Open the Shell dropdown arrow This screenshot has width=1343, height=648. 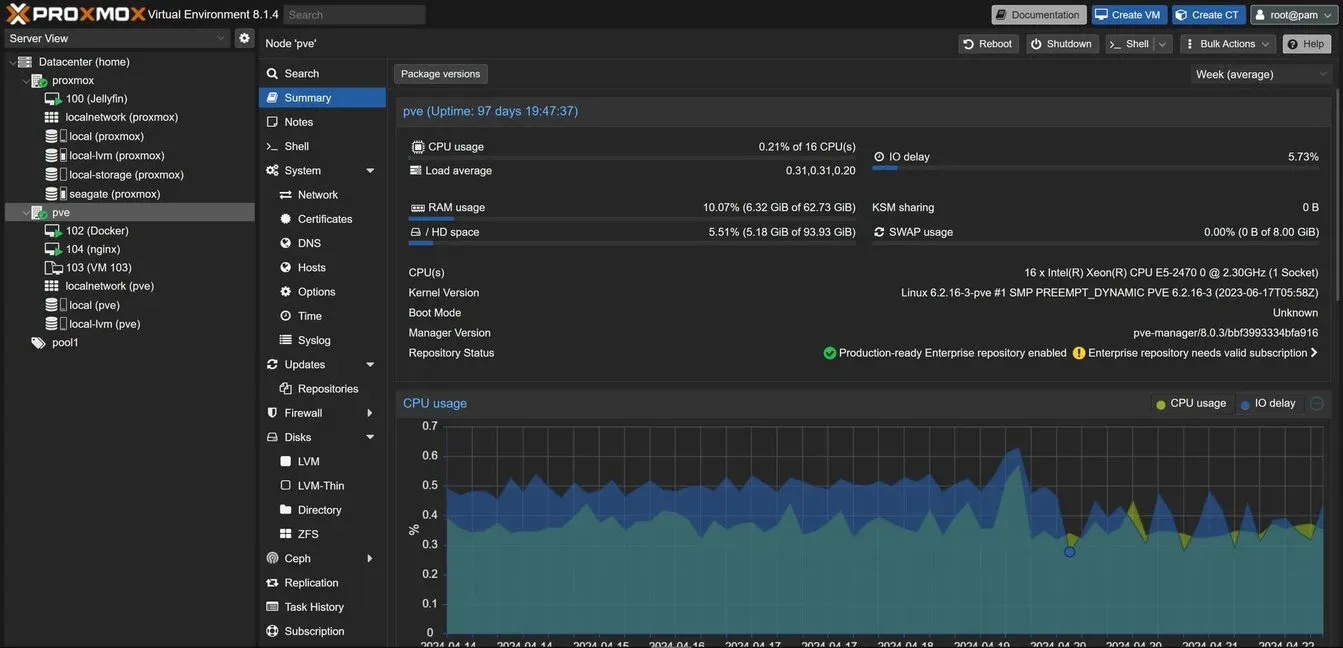point(1162,44)
